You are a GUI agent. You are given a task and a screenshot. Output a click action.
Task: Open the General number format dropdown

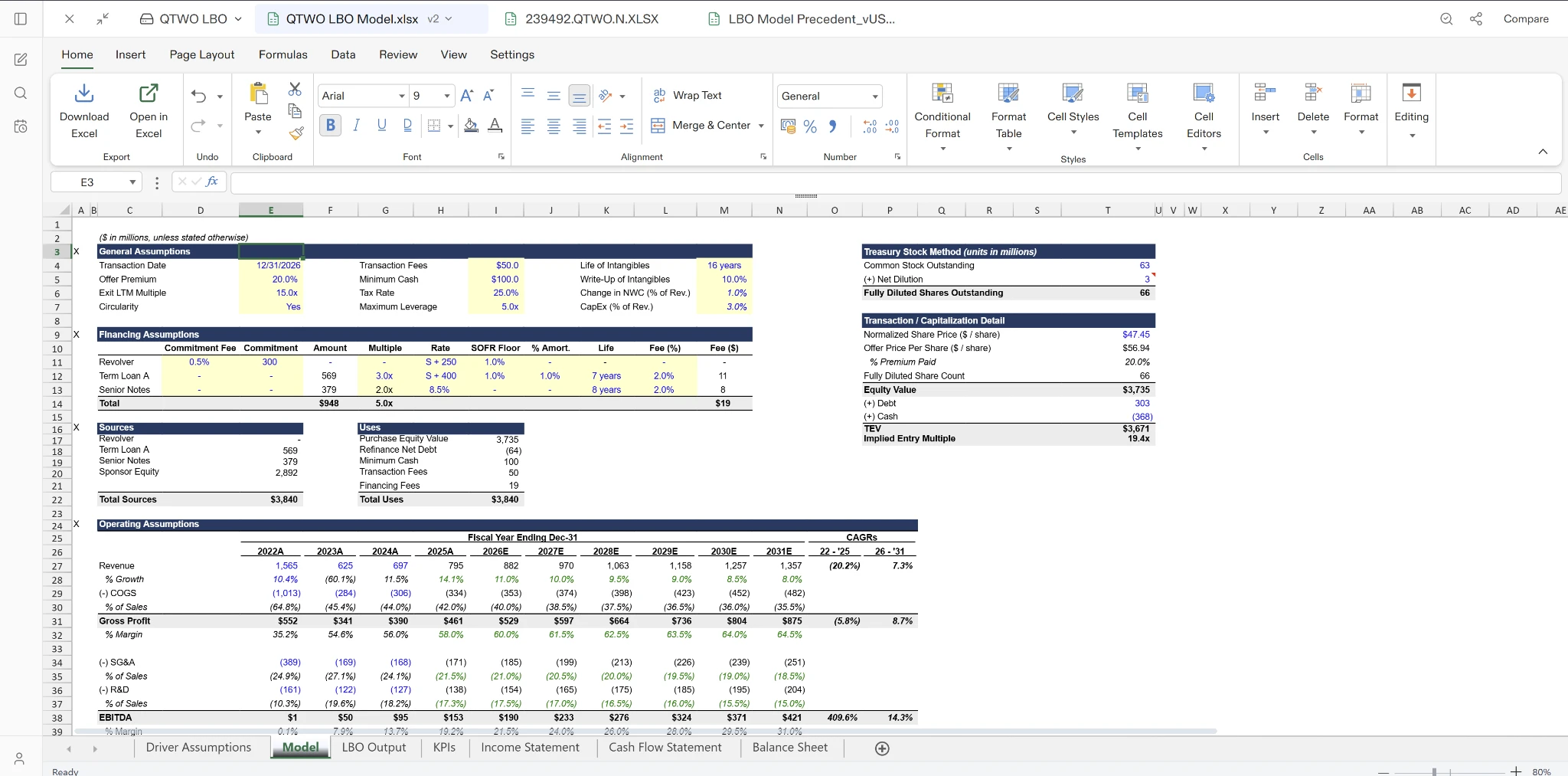[x=875, y=97]
